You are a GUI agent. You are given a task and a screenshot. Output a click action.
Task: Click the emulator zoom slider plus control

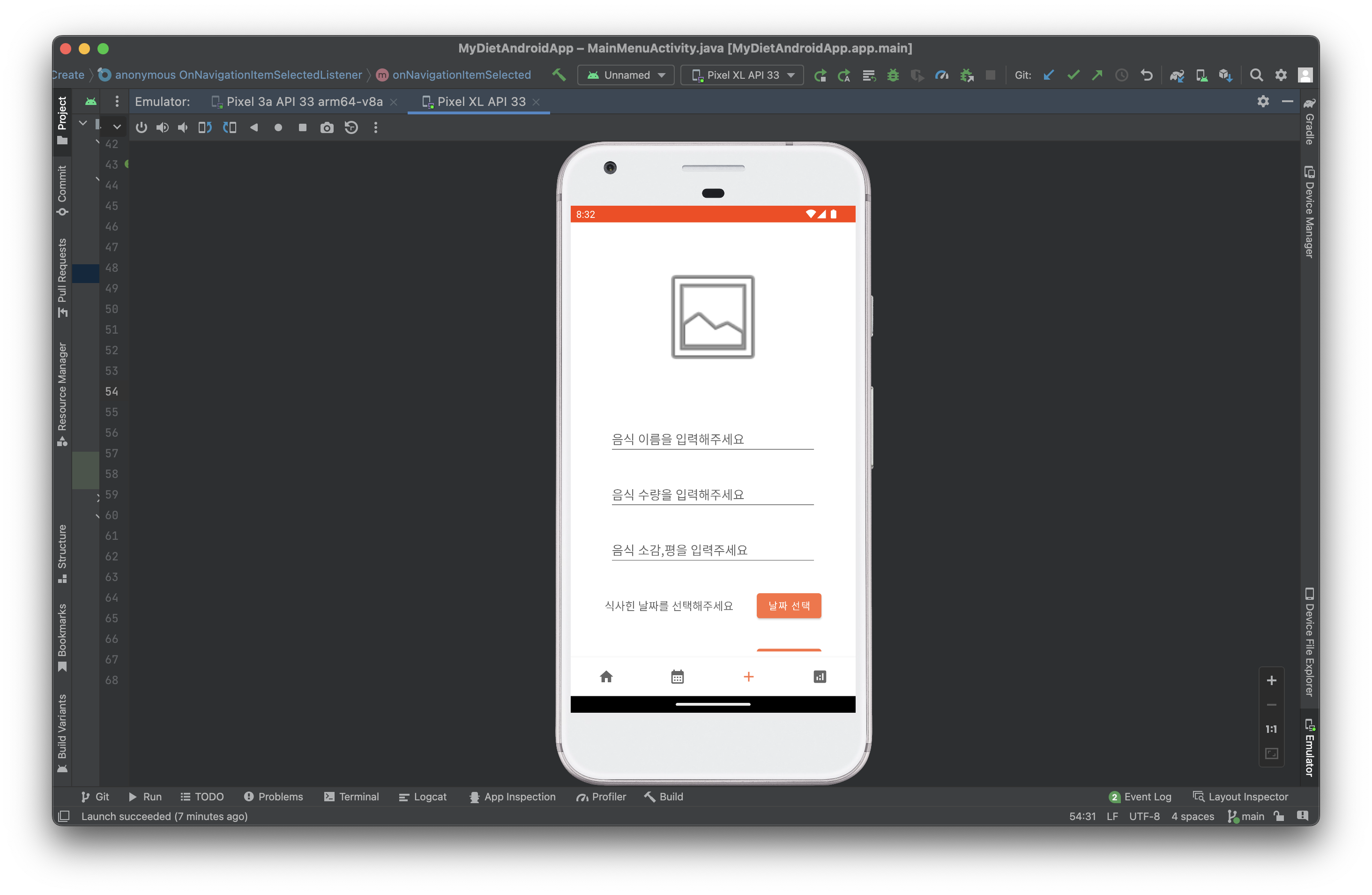pos(1272,680)
